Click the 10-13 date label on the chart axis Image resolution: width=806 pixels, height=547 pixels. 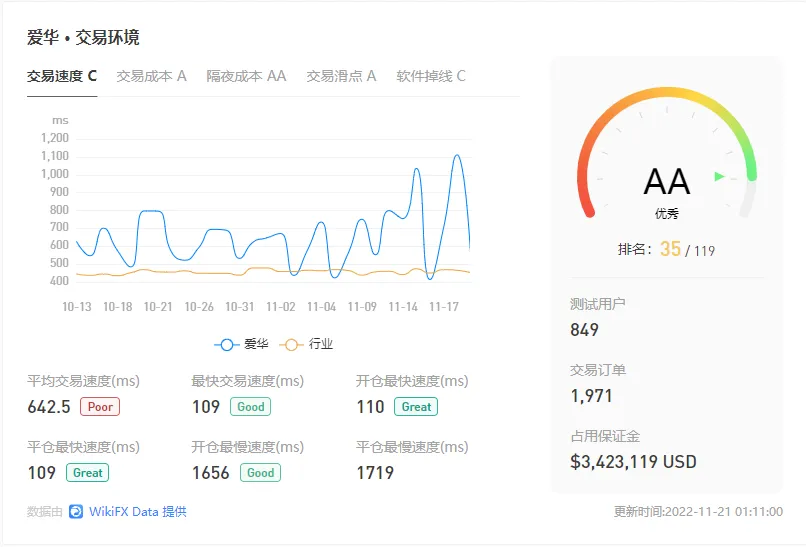77,307
